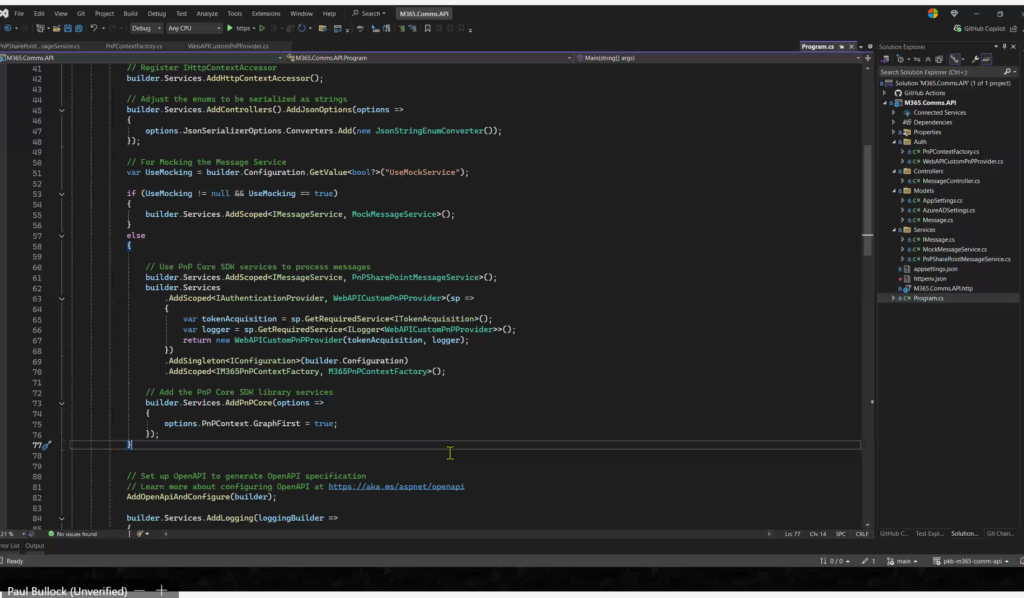The width and height of the screenshot is (1024, 598).
Task: Open the Build menu
Action: coord(131,13)
